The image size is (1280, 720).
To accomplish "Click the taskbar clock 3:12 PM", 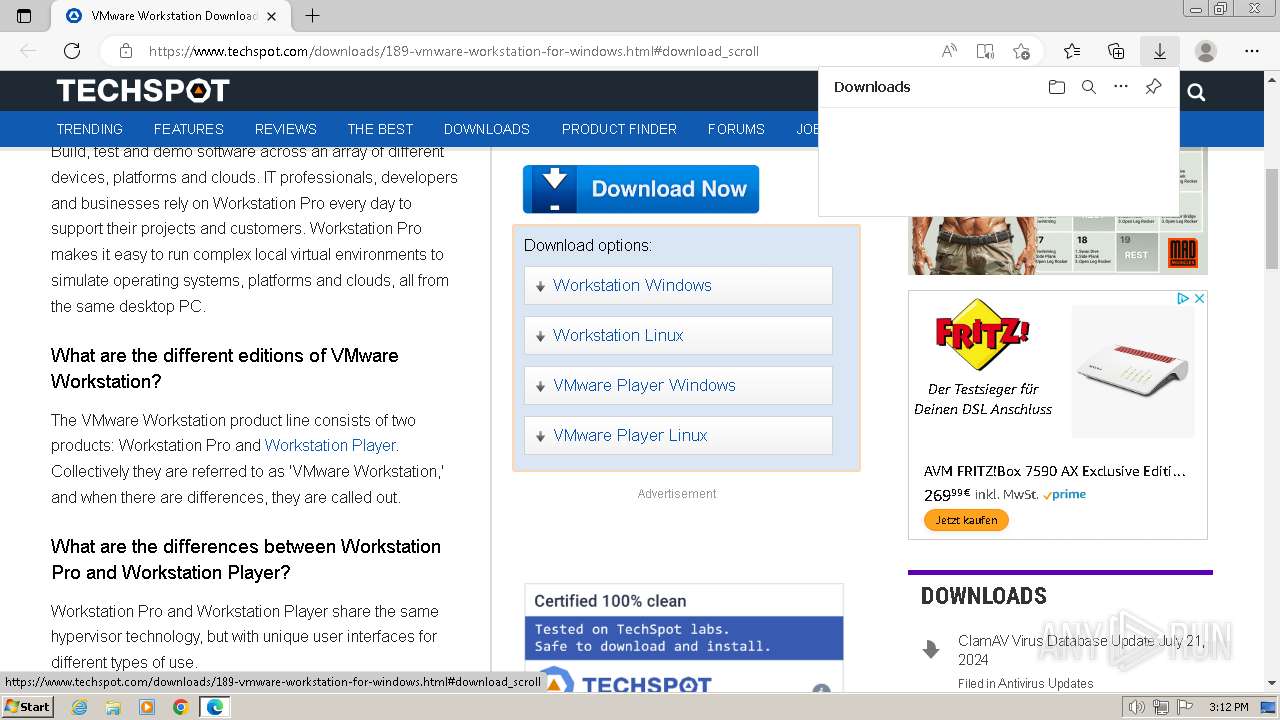I will pyautogui.click(x=1228, y=707).
